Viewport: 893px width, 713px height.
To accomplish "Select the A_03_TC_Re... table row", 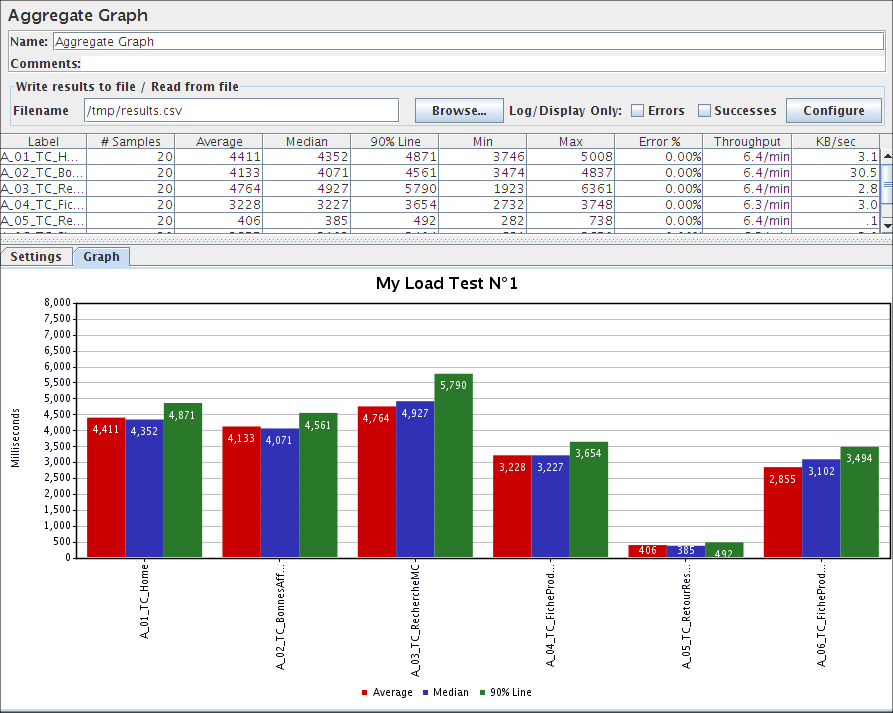I will [43, 189].
